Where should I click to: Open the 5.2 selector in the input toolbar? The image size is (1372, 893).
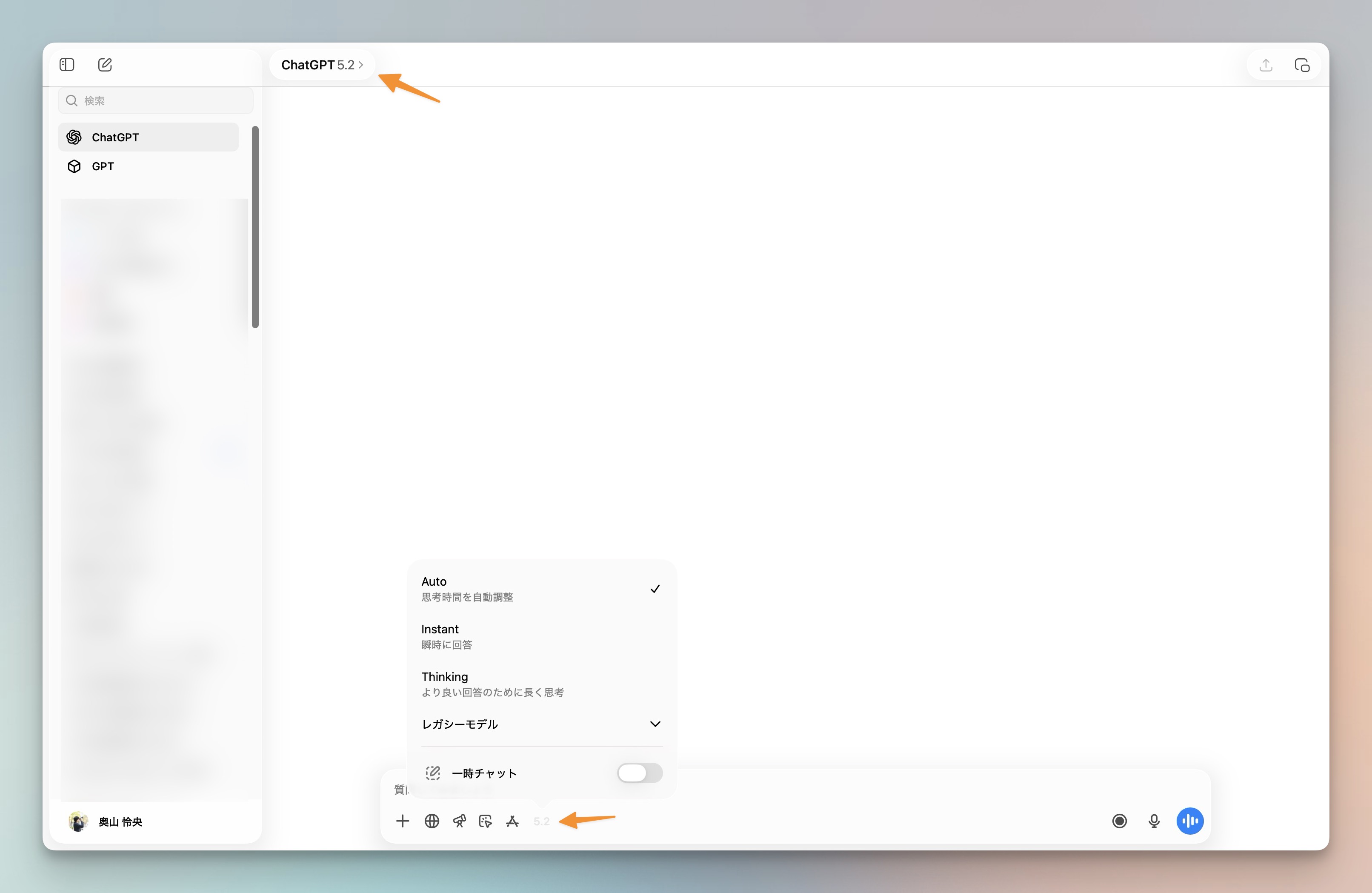point(541,820)
